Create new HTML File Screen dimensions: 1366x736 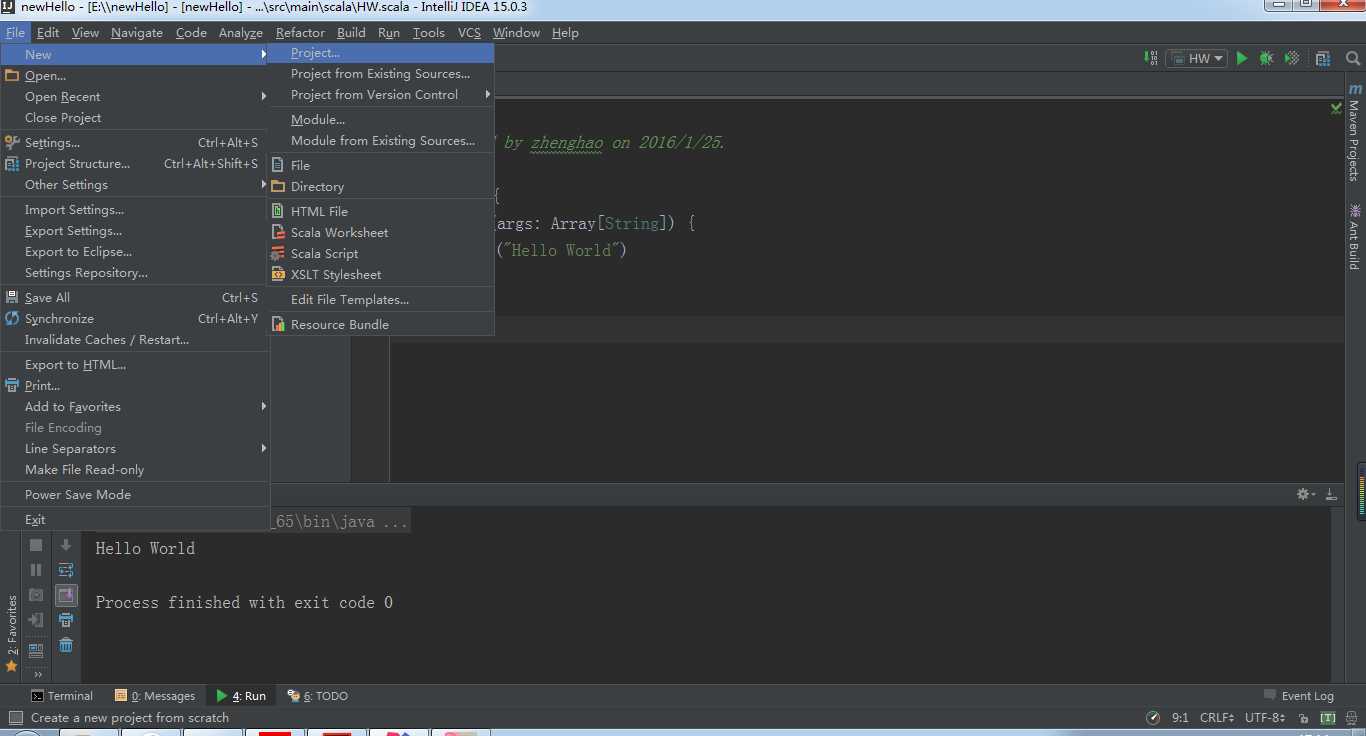click(x=381, y=212)
